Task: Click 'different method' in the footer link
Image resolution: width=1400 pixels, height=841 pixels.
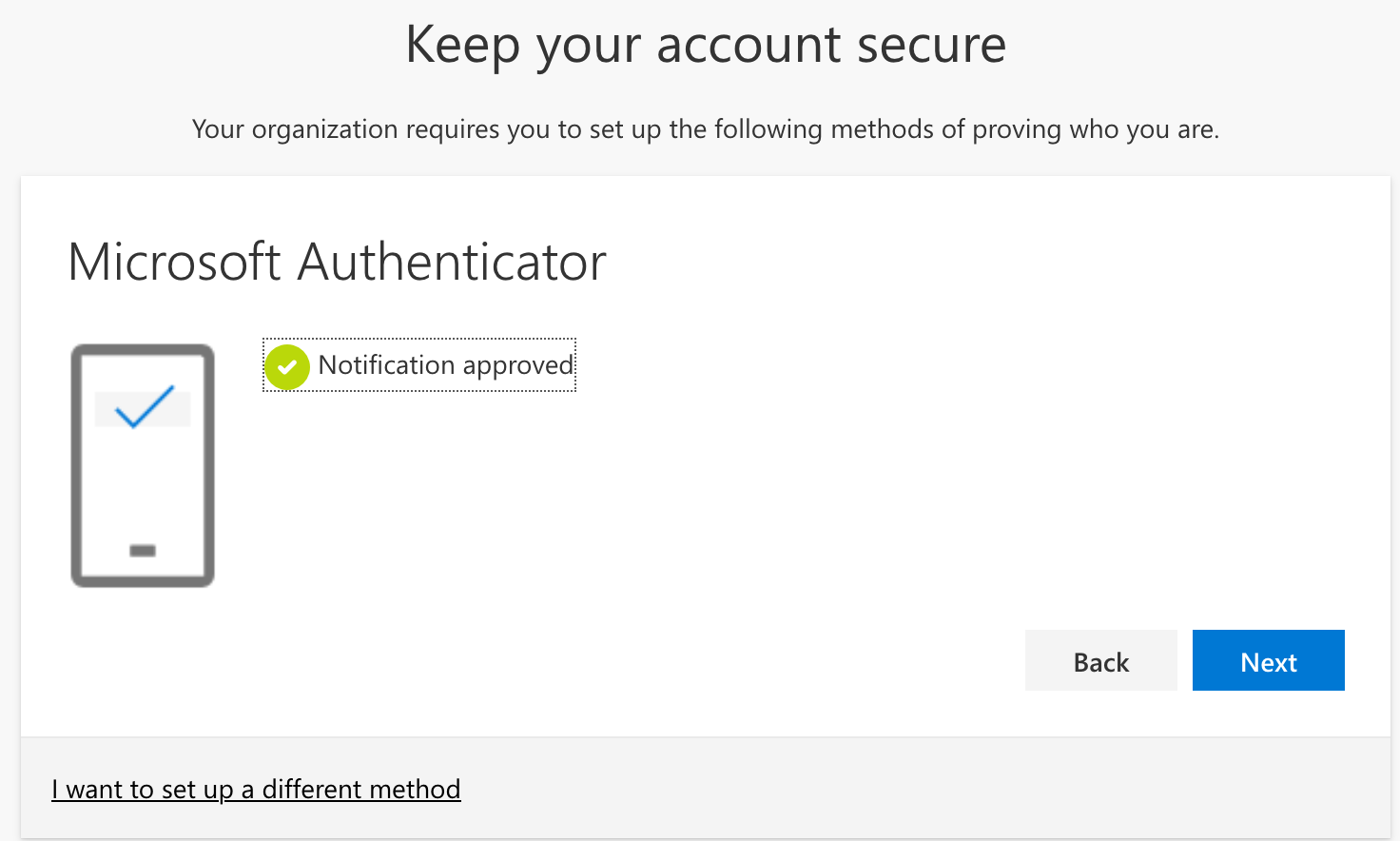Action: tap(361, 790)
